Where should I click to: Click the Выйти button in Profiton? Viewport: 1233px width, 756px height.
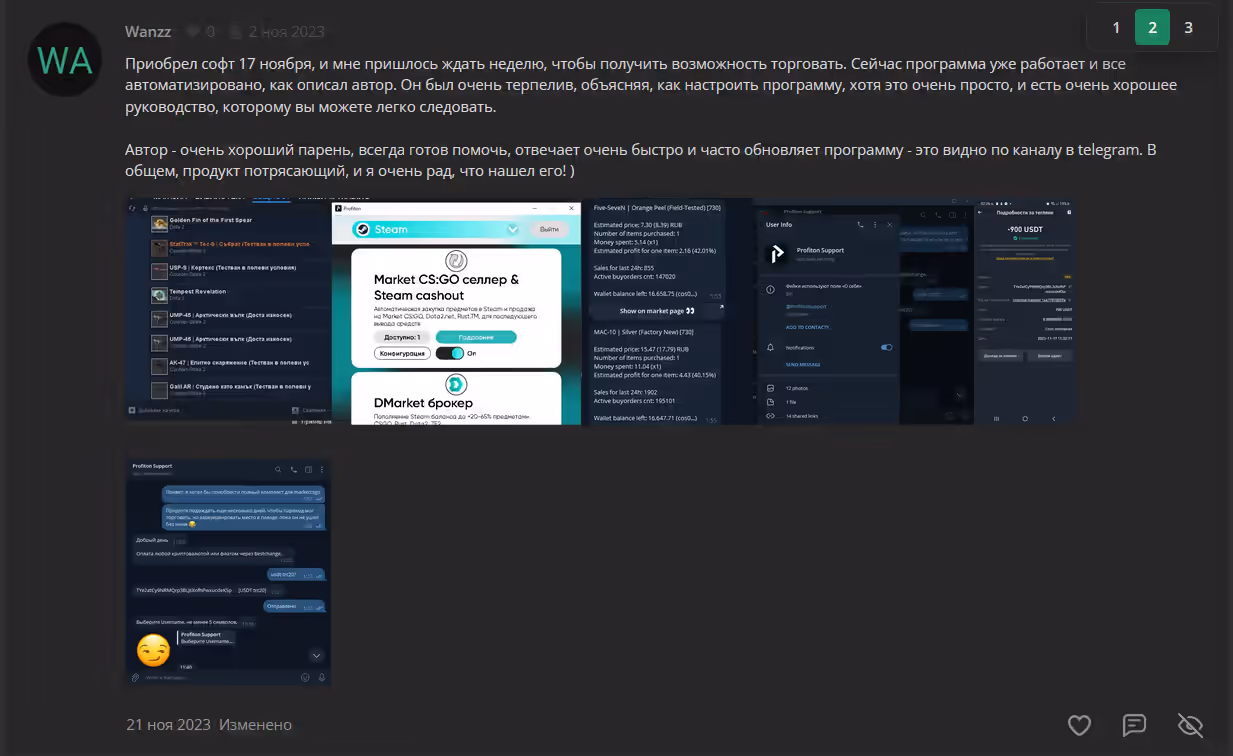pos(549,229)
